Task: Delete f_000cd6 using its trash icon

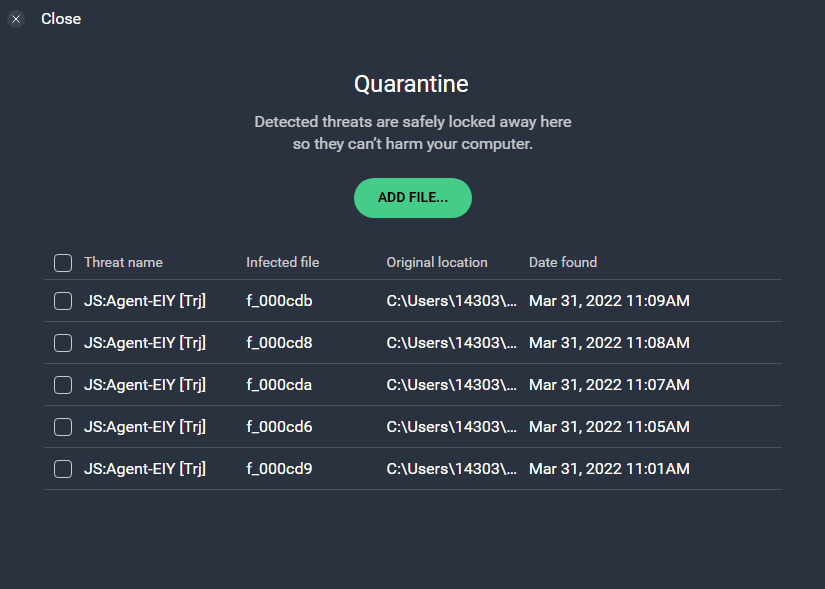Action: click(765, 427)
